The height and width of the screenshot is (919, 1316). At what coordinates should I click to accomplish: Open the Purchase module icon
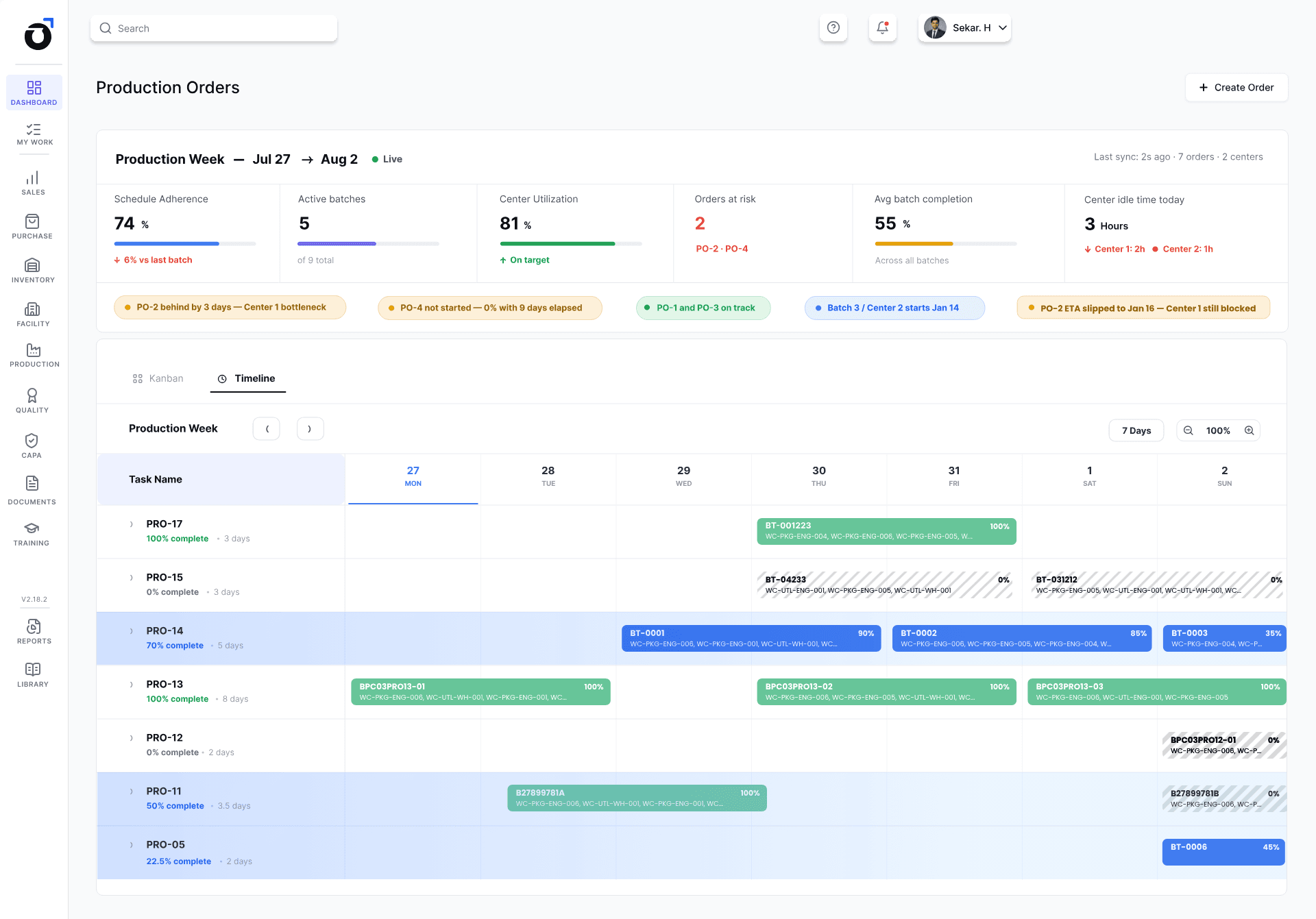click(x=32, y=227)
